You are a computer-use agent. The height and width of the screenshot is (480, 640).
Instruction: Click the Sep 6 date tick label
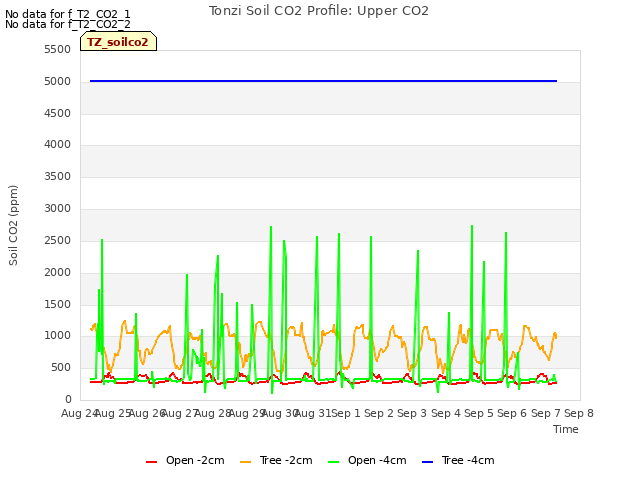(512, 413)
